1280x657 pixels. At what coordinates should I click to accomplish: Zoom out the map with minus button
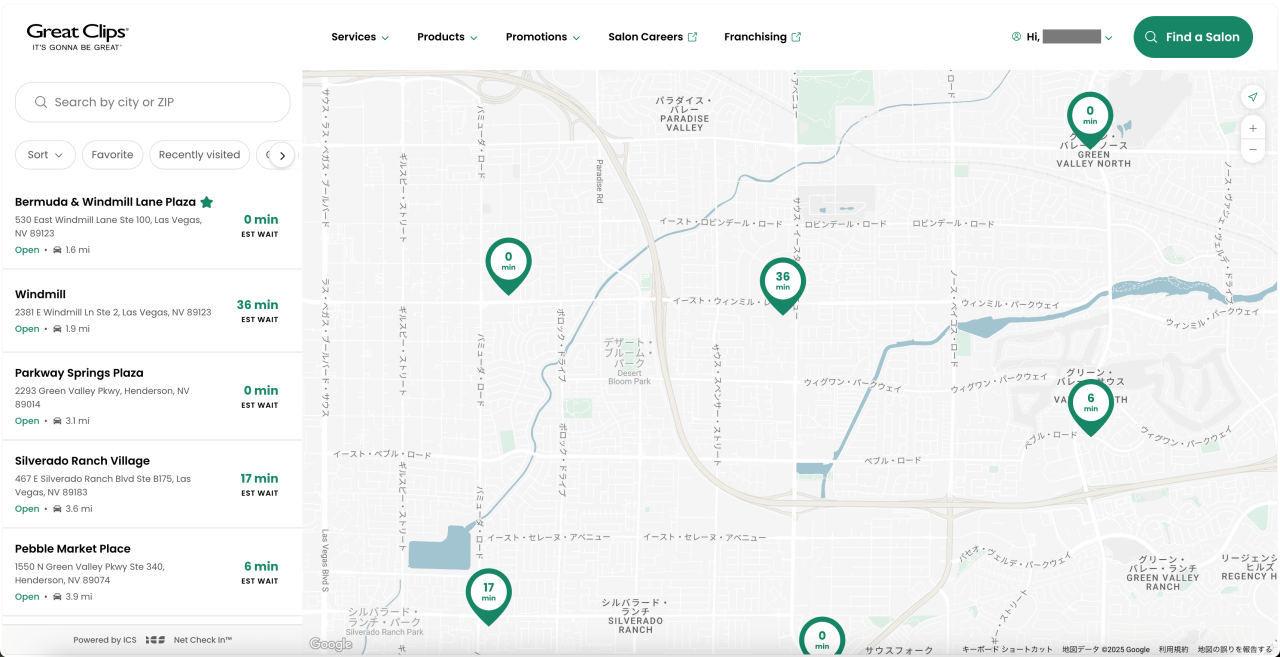click(x=1252, y=150)
